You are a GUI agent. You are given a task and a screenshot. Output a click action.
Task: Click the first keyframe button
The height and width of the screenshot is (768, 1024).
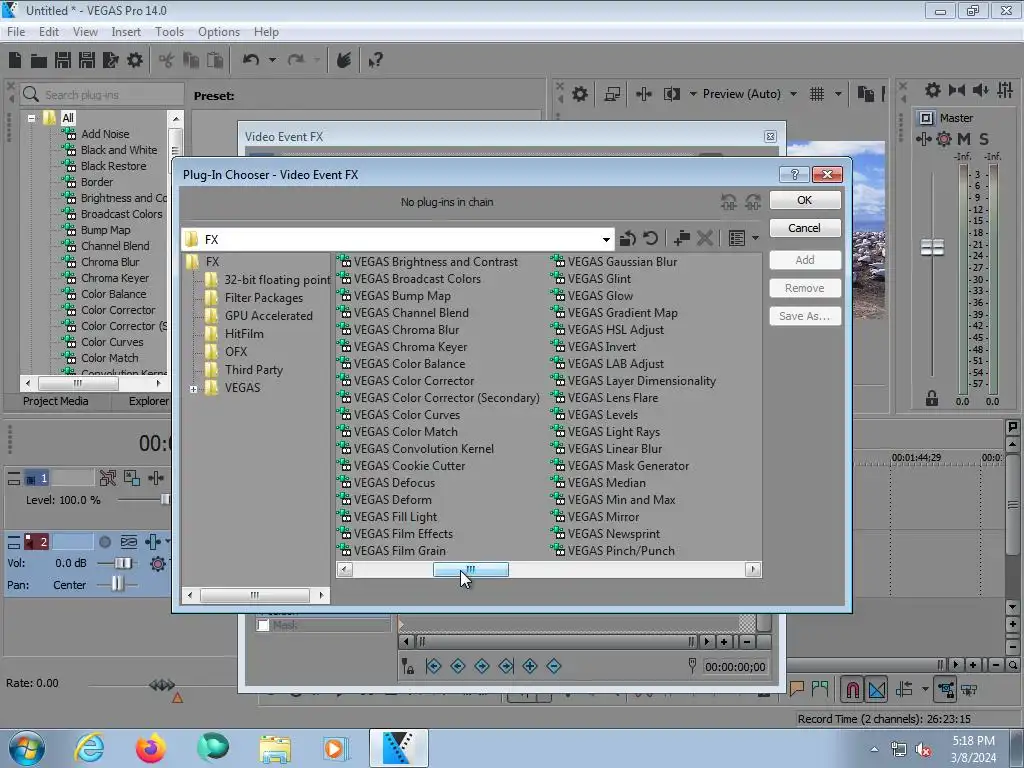point(434,666)
